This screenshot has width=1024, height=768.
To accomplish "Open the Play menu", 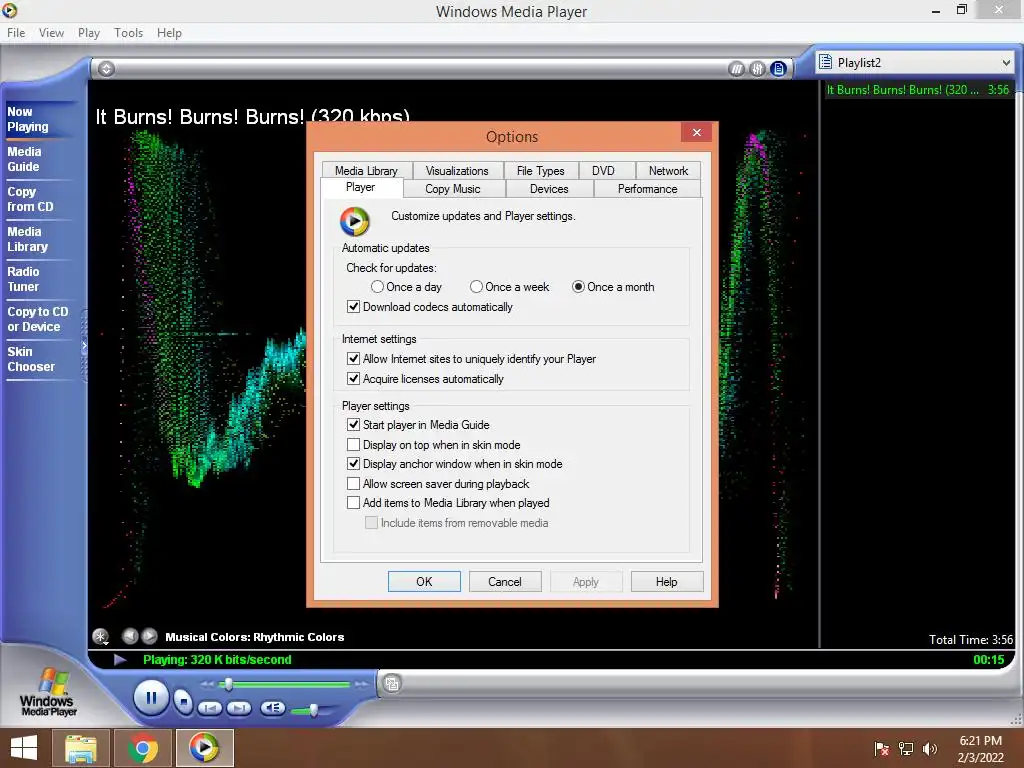I will coord(89,33).
